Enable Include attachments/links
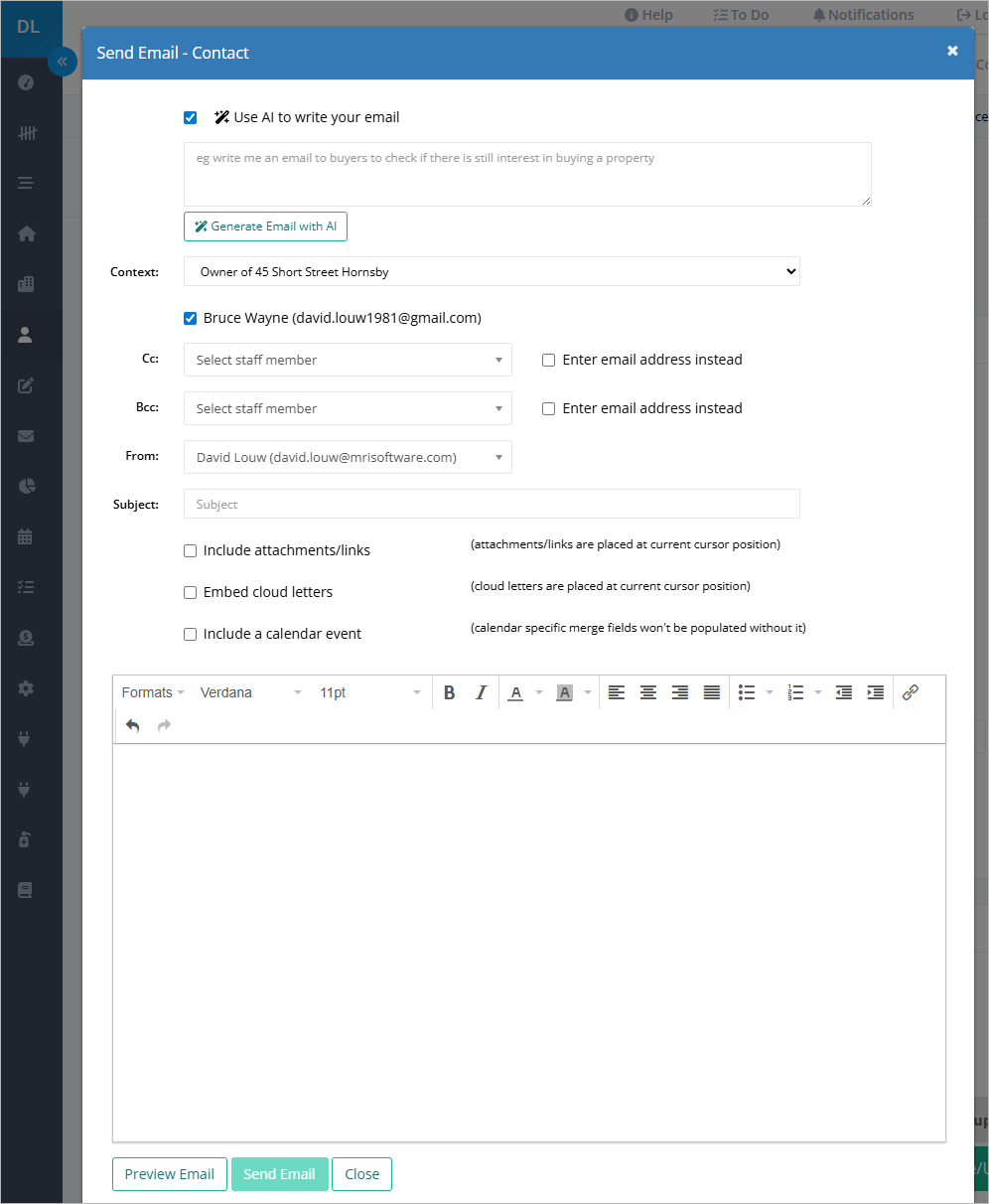Viewport: 989px width, 1204px height. click(x=191, y=550)
